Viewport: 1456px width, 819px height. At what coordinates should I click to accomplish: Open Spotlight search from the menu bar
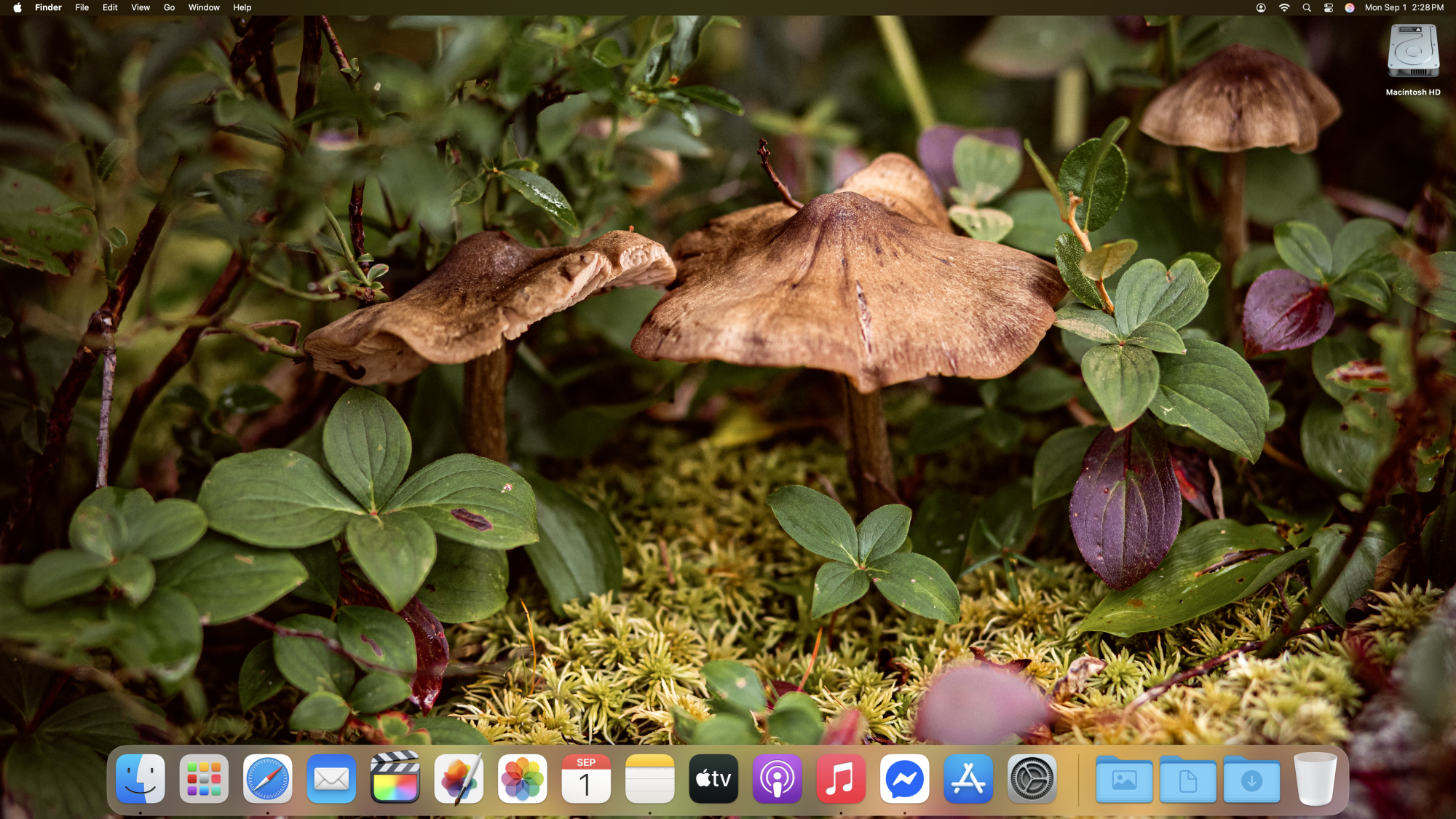click(1307, 7)
